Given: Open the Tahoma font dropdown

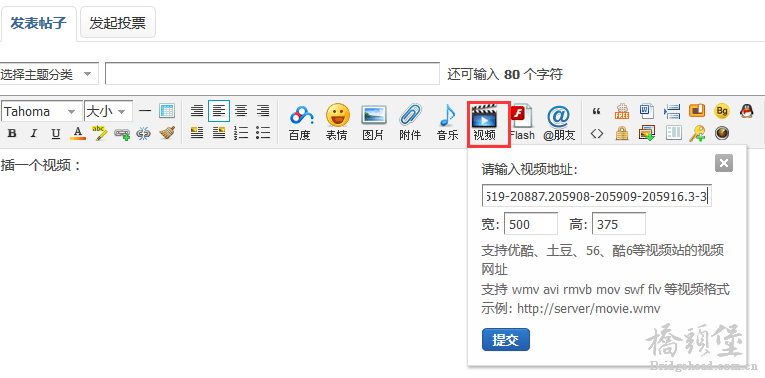Looking at the screenshot, I should [x=42, y=111].
